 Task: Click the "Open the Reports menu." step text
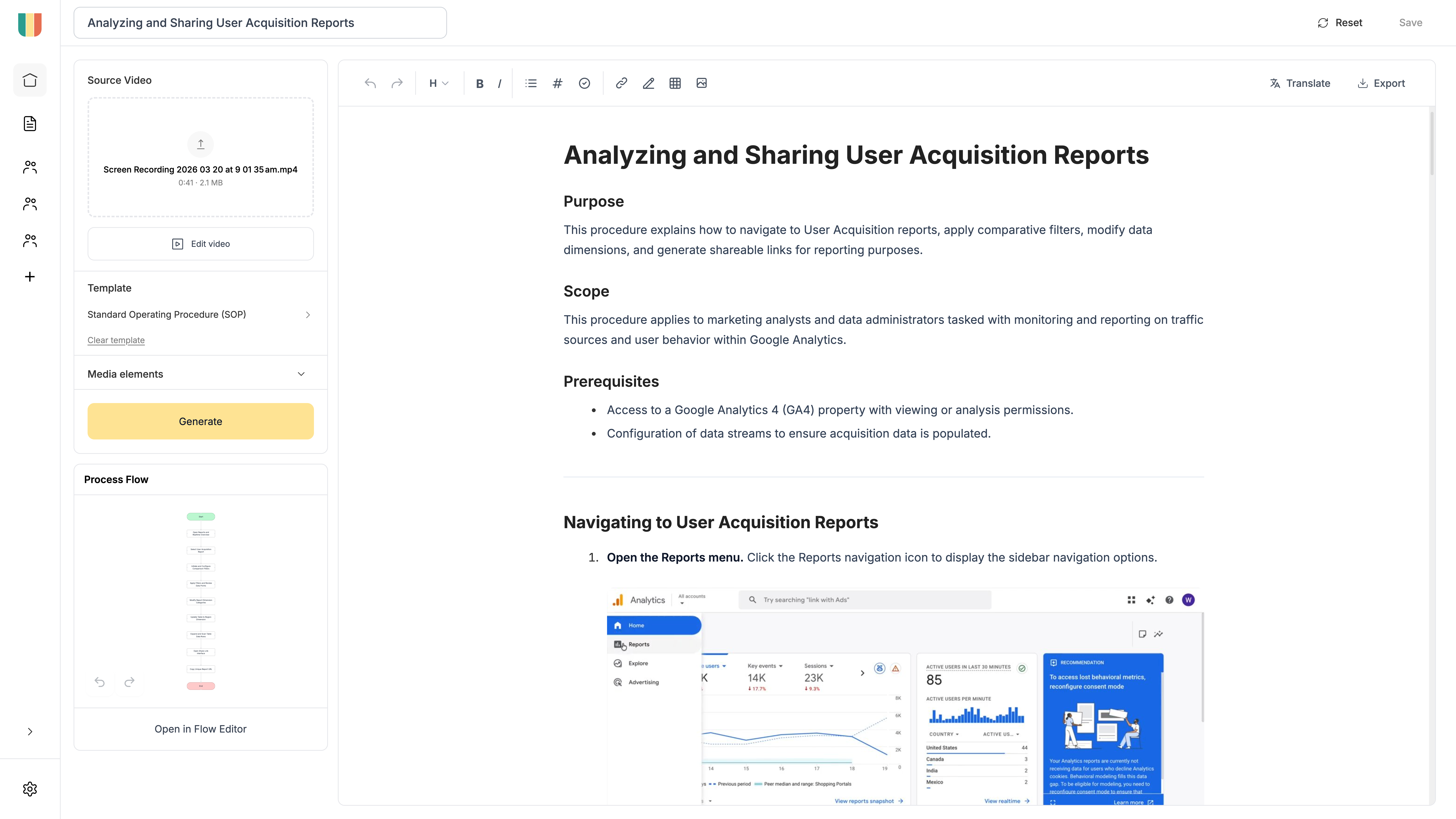click(x=675, y=558)
